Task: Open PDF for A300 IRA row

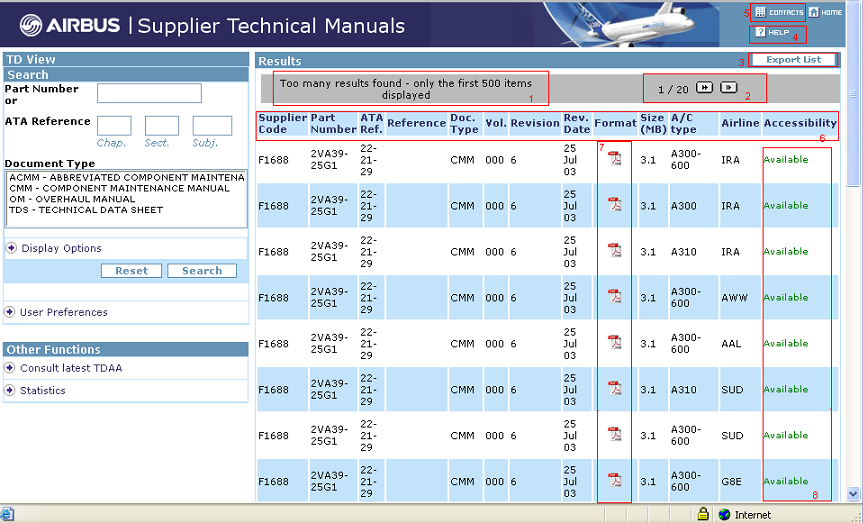Action: (x=614, y=204)
